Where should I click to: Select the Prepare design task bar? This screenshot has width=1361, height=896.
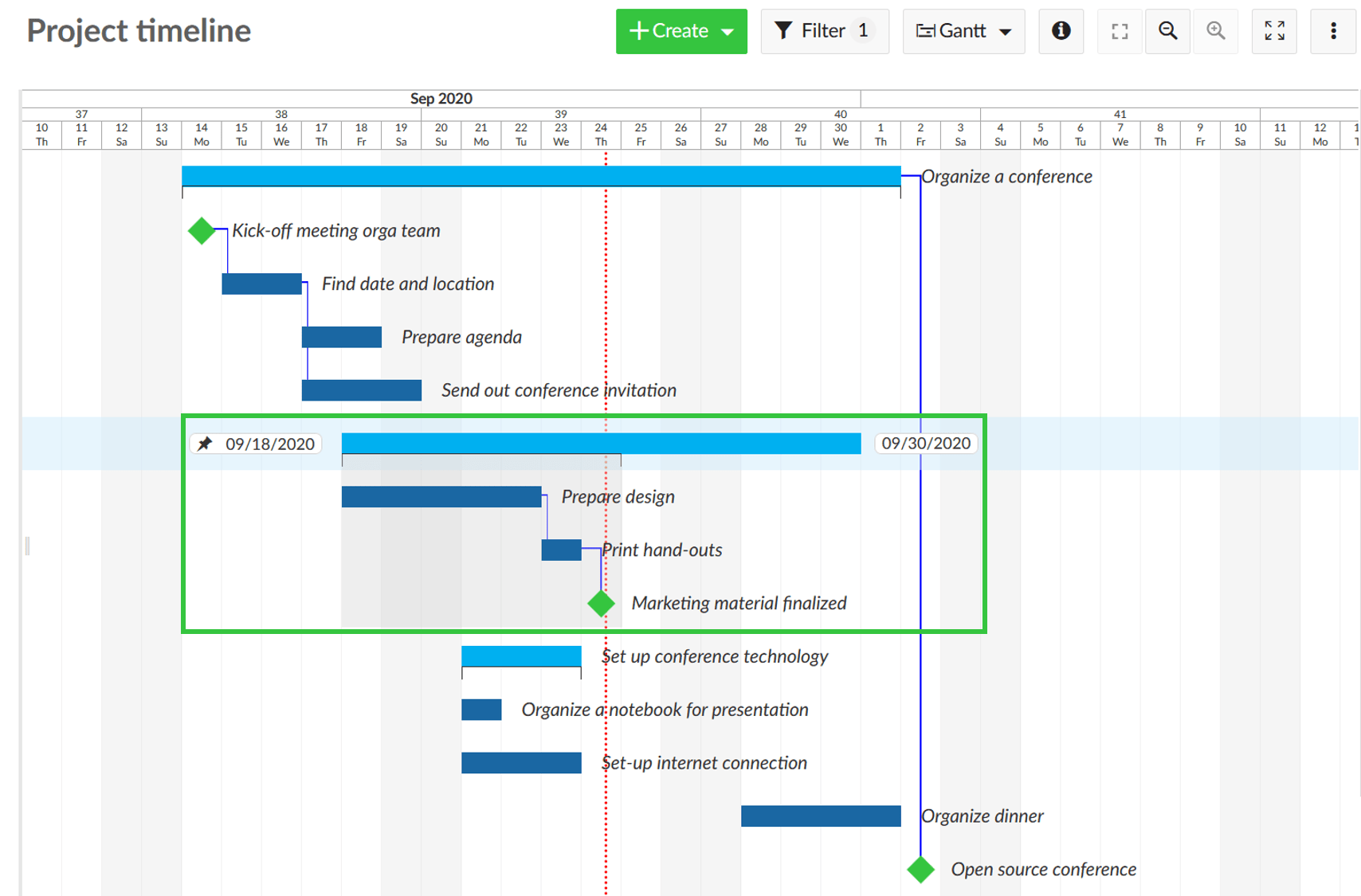441,496
